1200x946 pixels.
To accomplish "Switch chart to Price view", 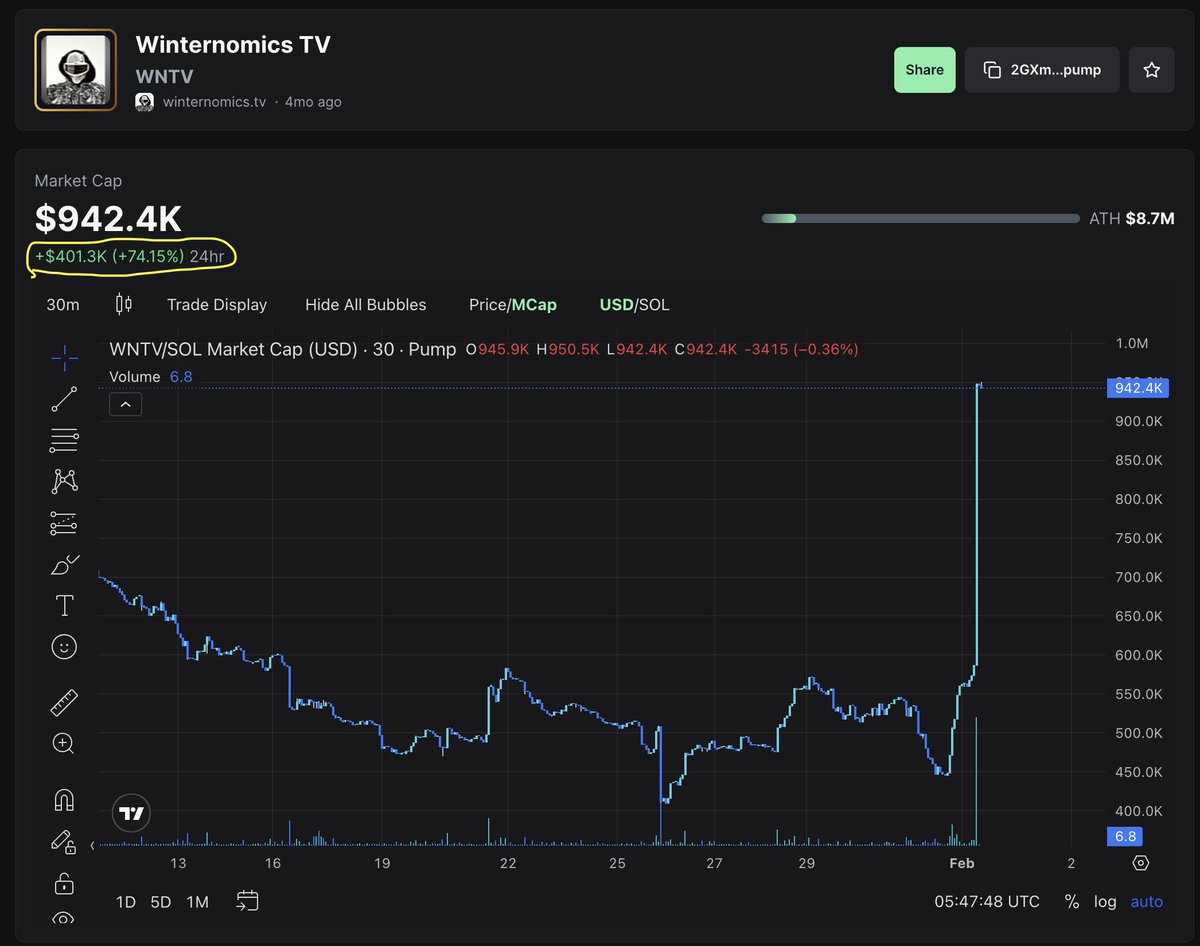I will point(488,304).
